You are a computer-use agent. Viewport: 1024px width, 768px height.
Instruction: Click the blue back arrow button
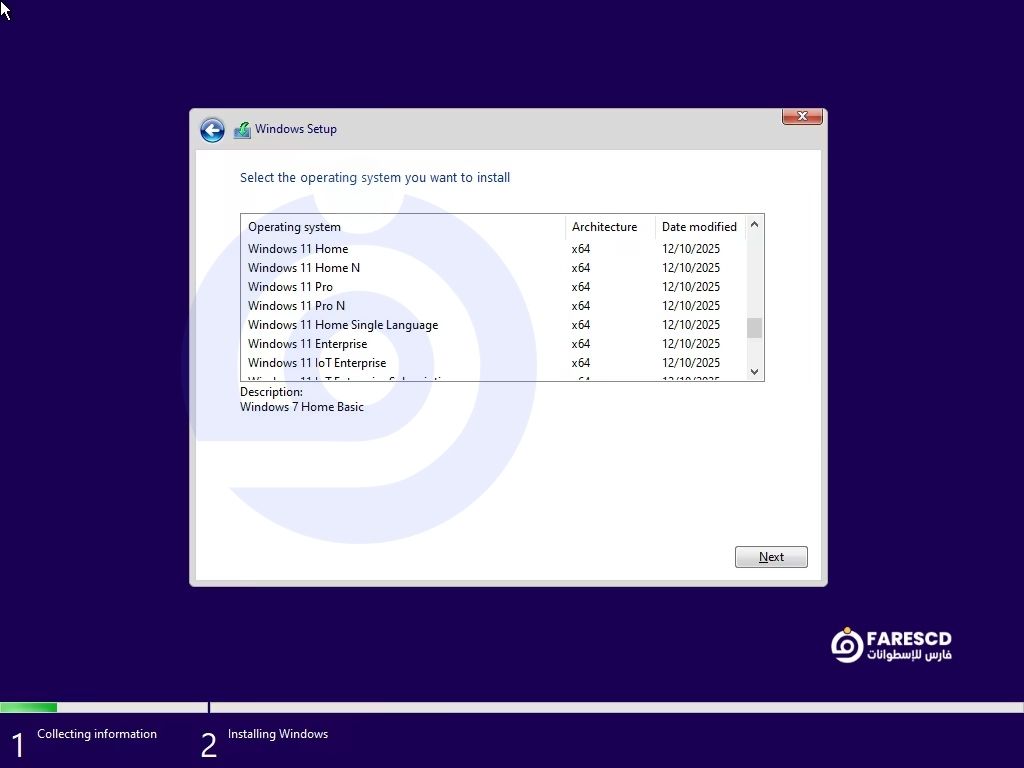pos(212,130)
